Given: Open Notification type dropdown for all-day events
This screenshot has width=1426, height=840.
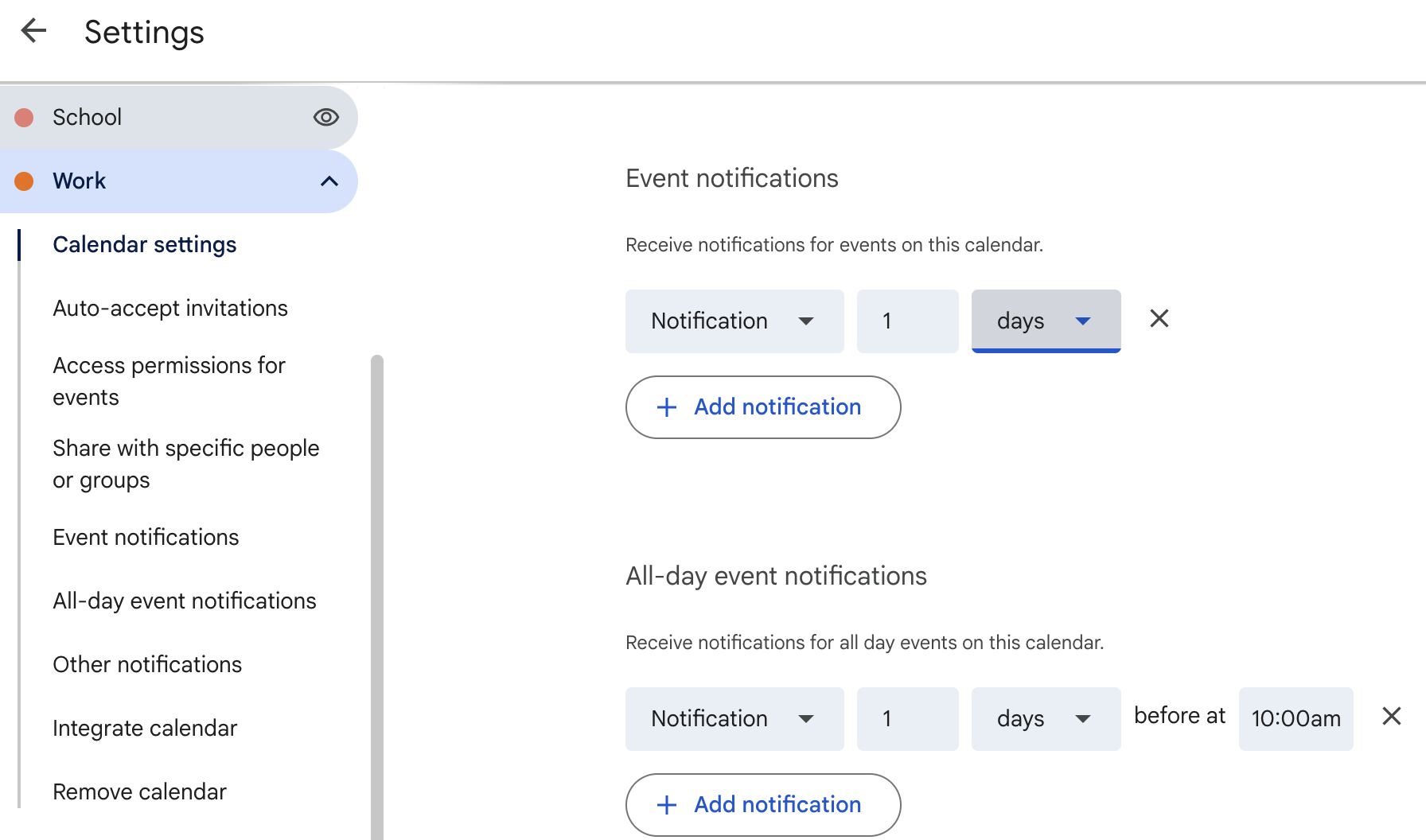Looking at the screenshot, I should (734, 719).
